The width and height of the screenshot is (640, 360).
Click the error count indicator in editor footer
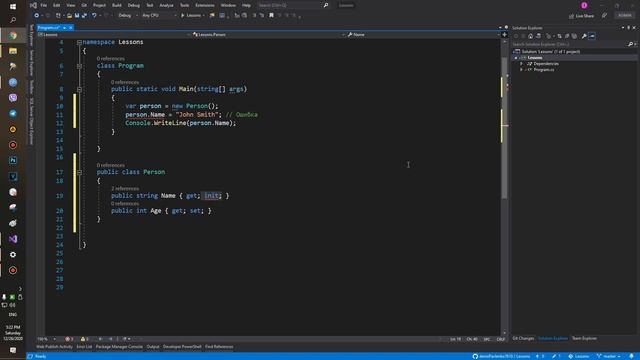coord(69,339)
